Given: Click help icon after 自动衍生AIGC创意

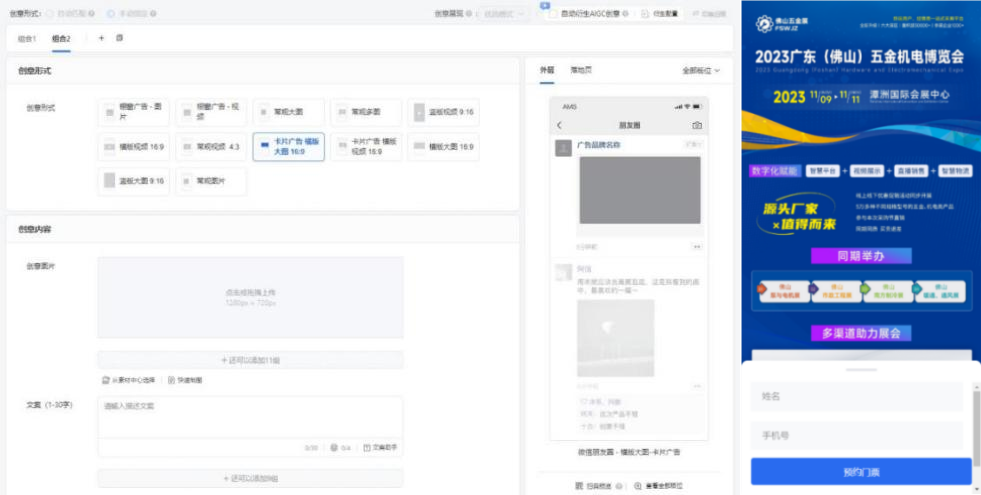Looking at the screenshot, I should (625, 13).
